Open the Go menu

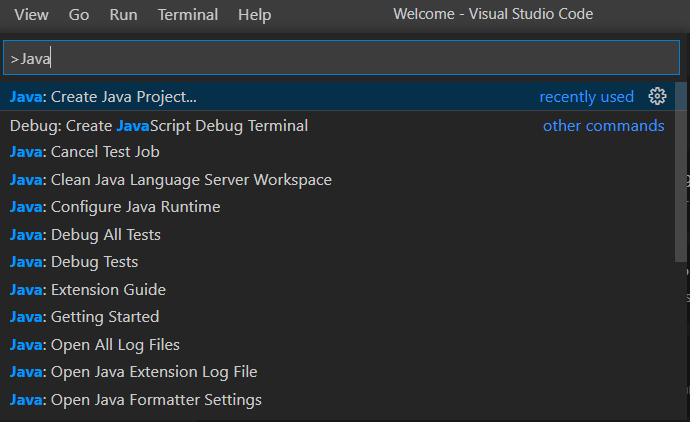79,15
